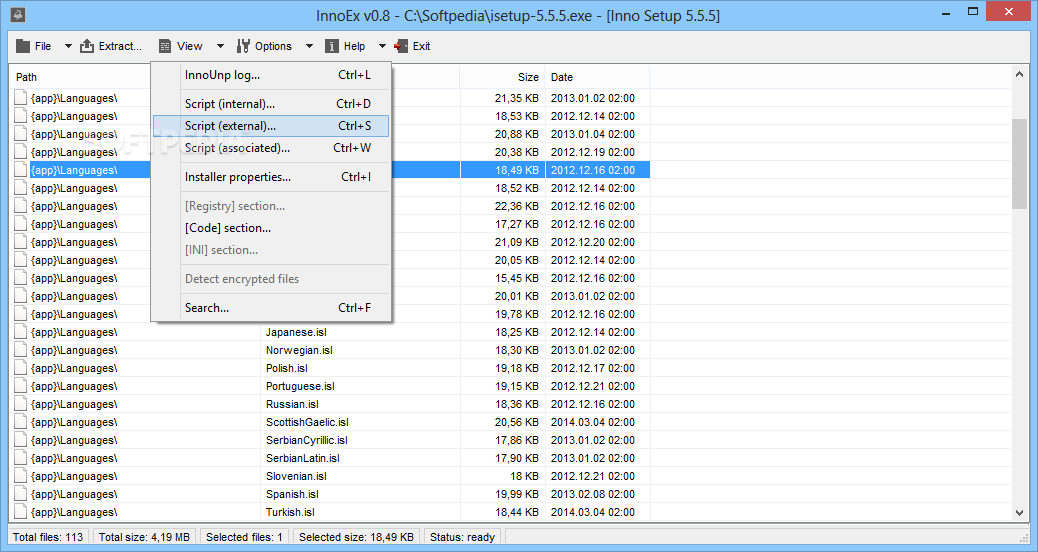Select the SerbianCyrillic.isl file name
Screen dimensions: 1038x552
click(307, 440)
